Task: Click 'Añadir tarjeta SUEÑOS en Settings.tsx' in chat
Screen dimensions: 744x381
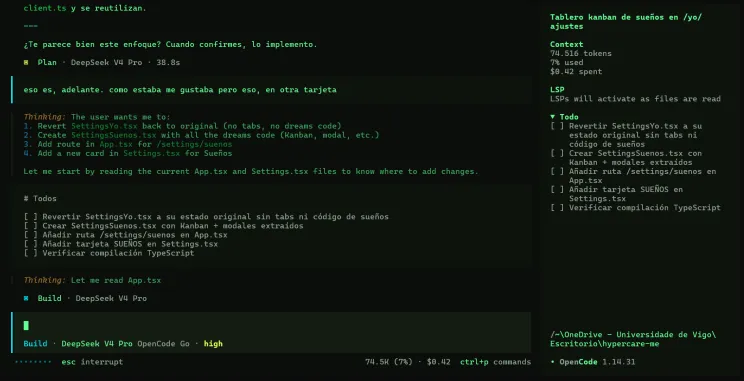Action: pyautogui.click(x=130, y=244)
